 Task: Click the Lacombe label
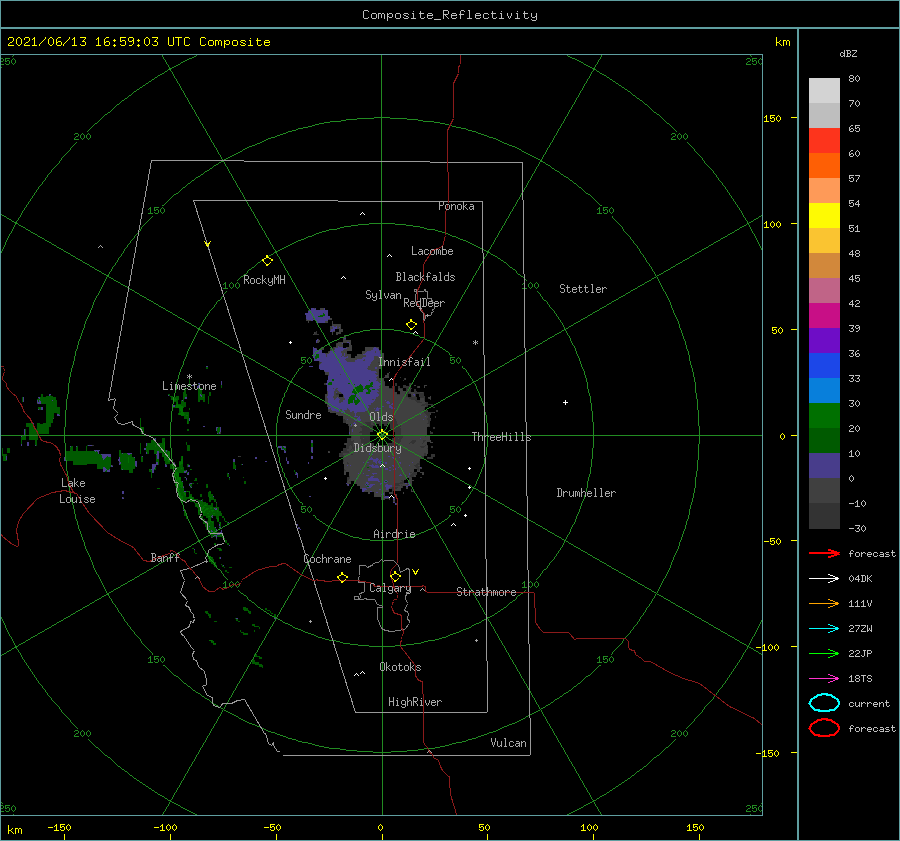(432, 251)
